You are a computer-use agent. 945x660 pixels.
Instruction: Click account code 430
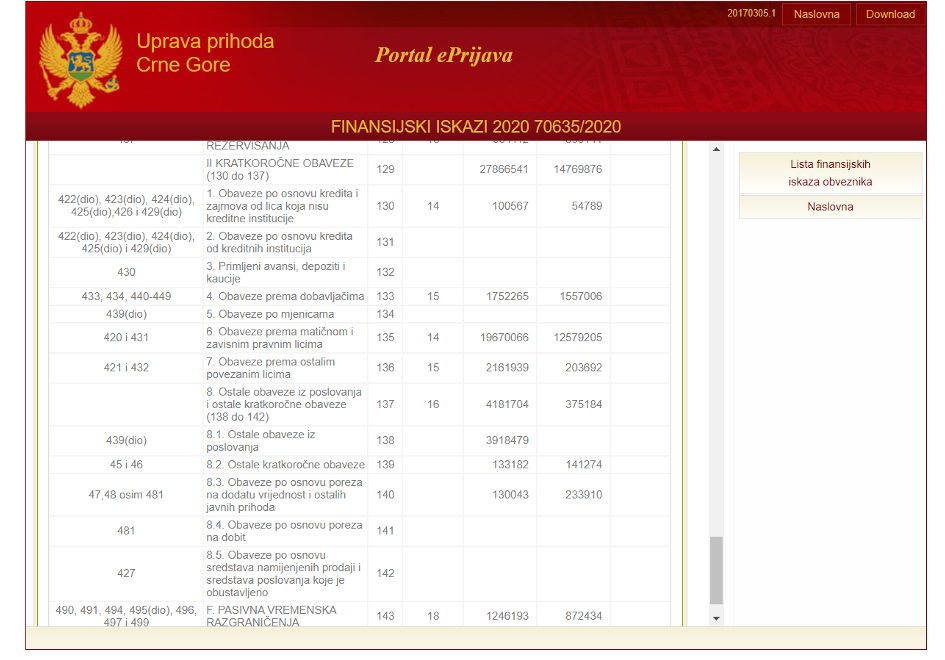pos(126,272)
